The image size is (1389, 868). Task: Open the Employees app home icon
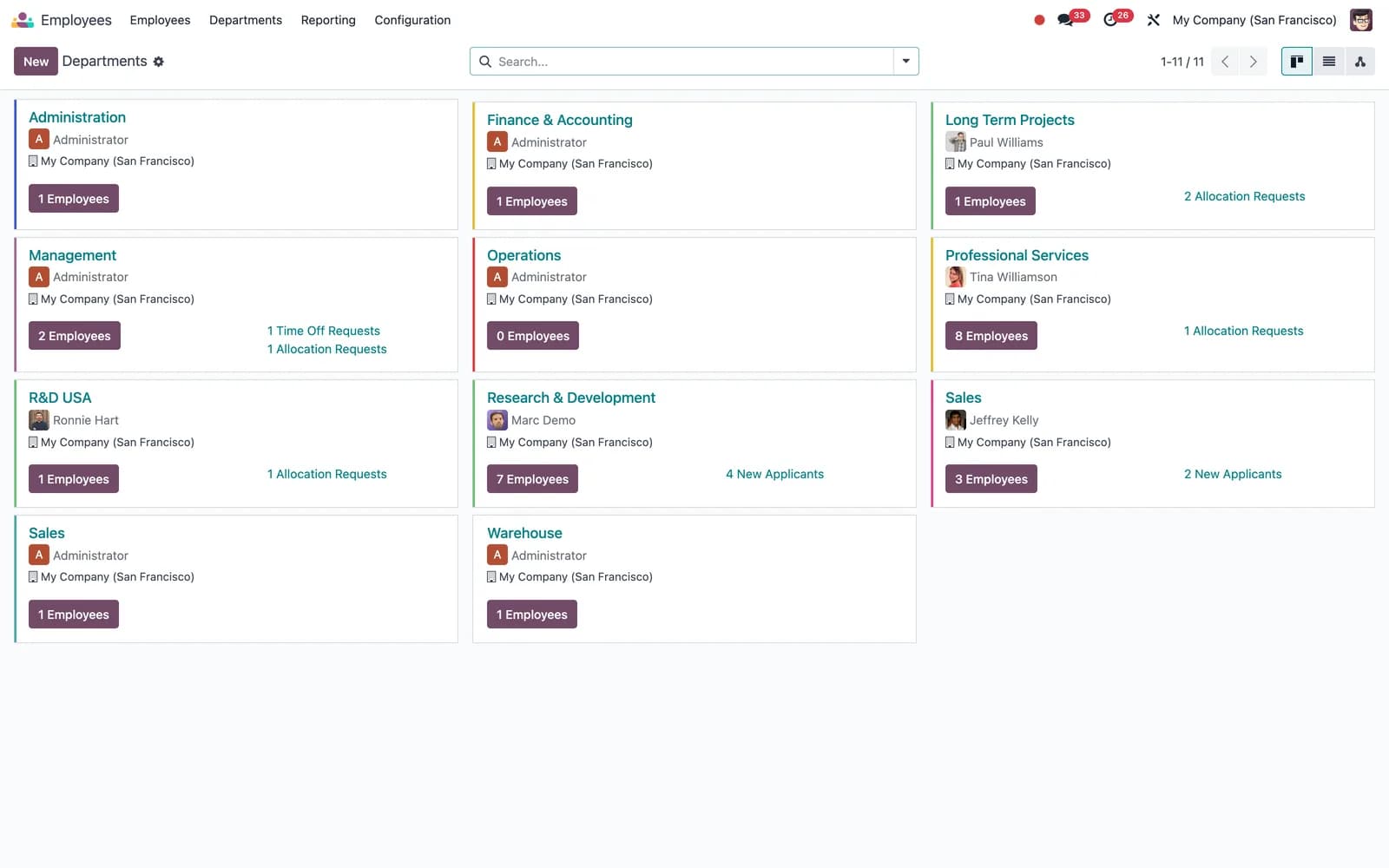pyautogui.click(x=23, y=19)
